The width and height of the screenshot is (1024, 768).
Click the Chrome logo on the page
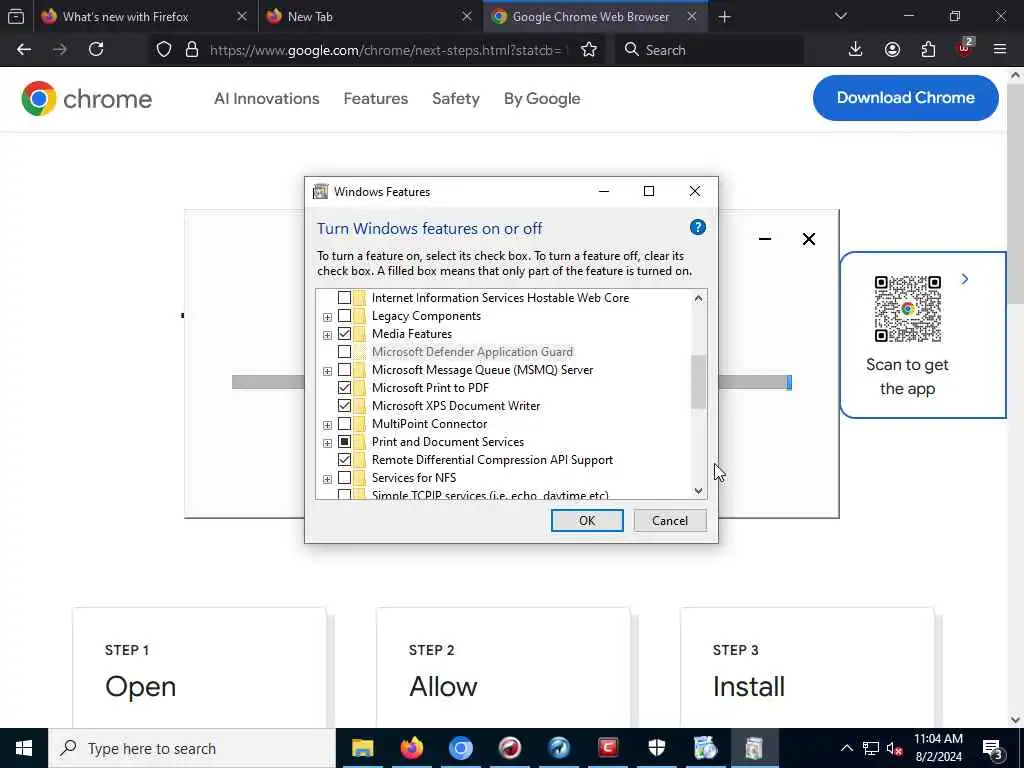(x=39, y=99)
